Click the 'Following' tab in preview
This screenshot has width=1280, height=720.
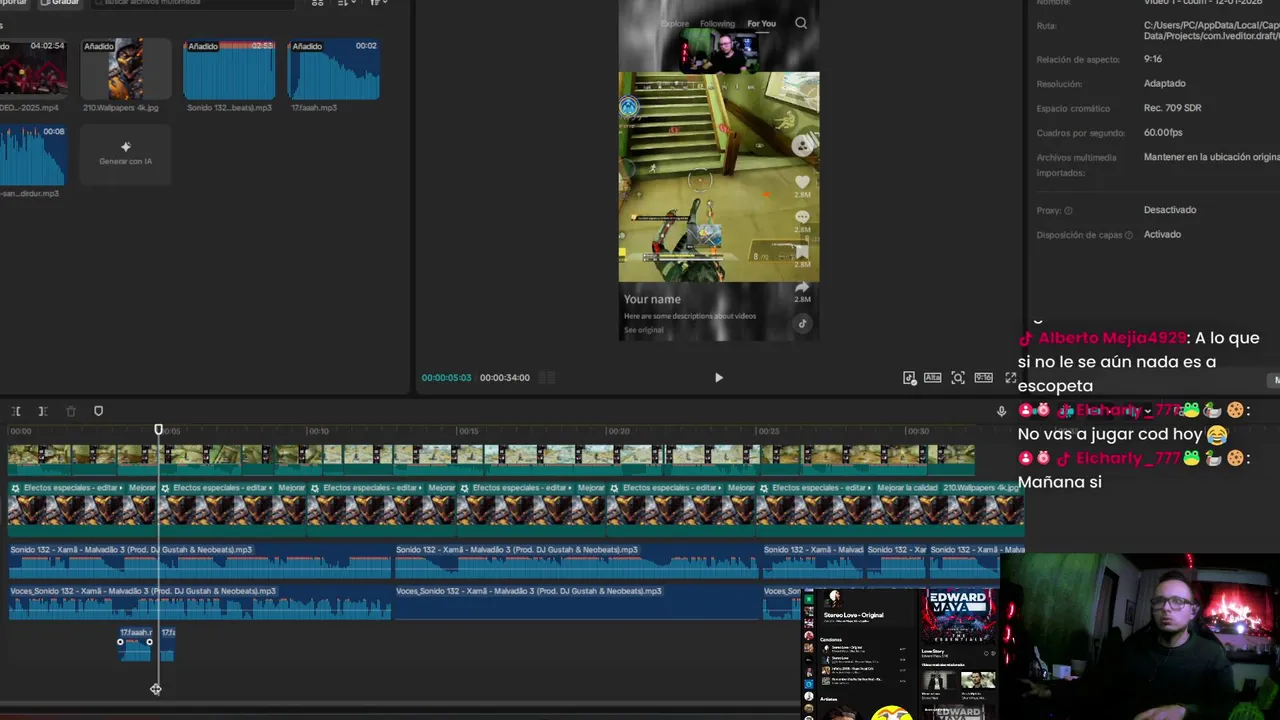pos(717,23)
